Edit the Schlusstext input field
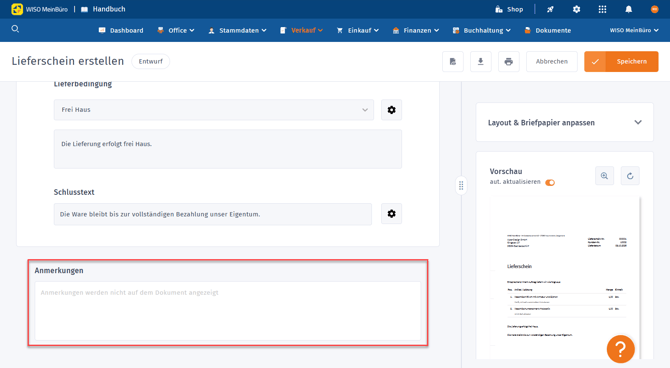 (213, 214)
